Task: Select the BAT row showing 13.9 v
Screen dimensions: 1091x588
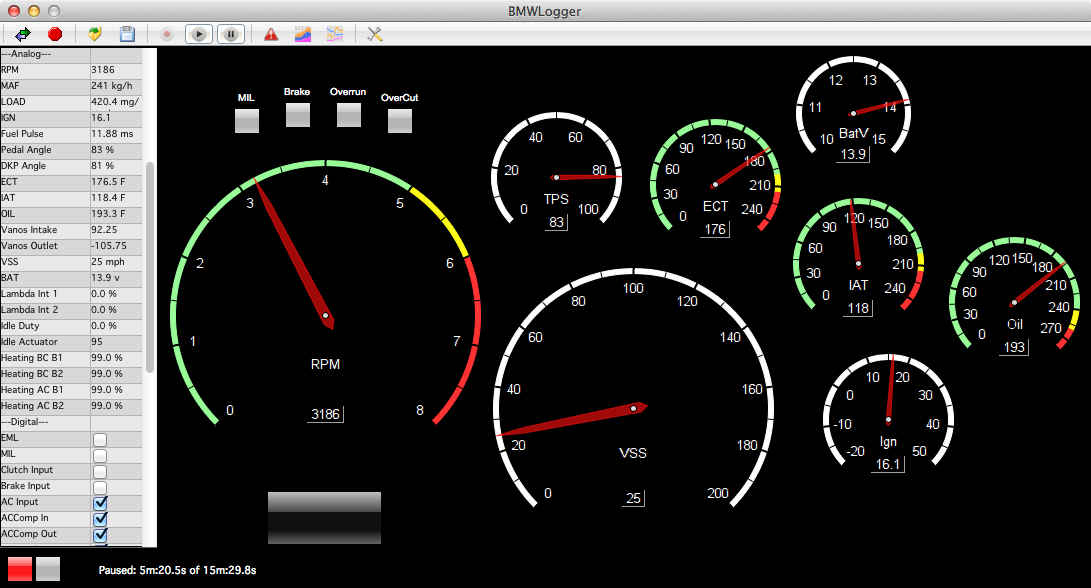Action: (71, 278)
